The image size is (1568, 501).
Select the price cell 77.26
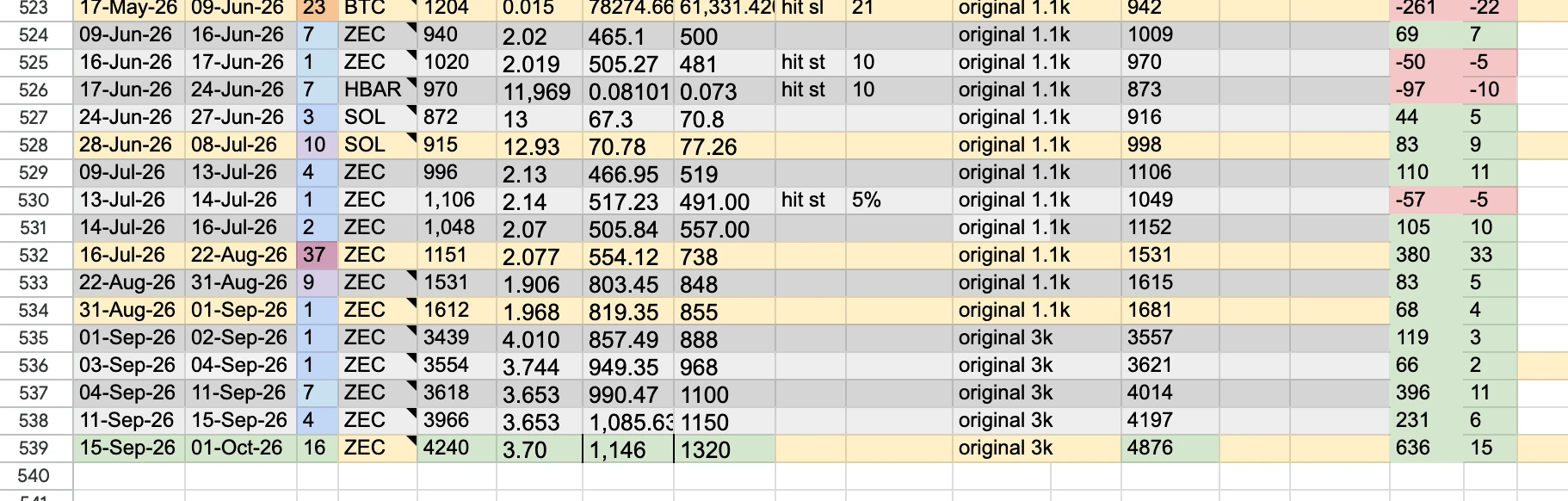click(725, 145)
